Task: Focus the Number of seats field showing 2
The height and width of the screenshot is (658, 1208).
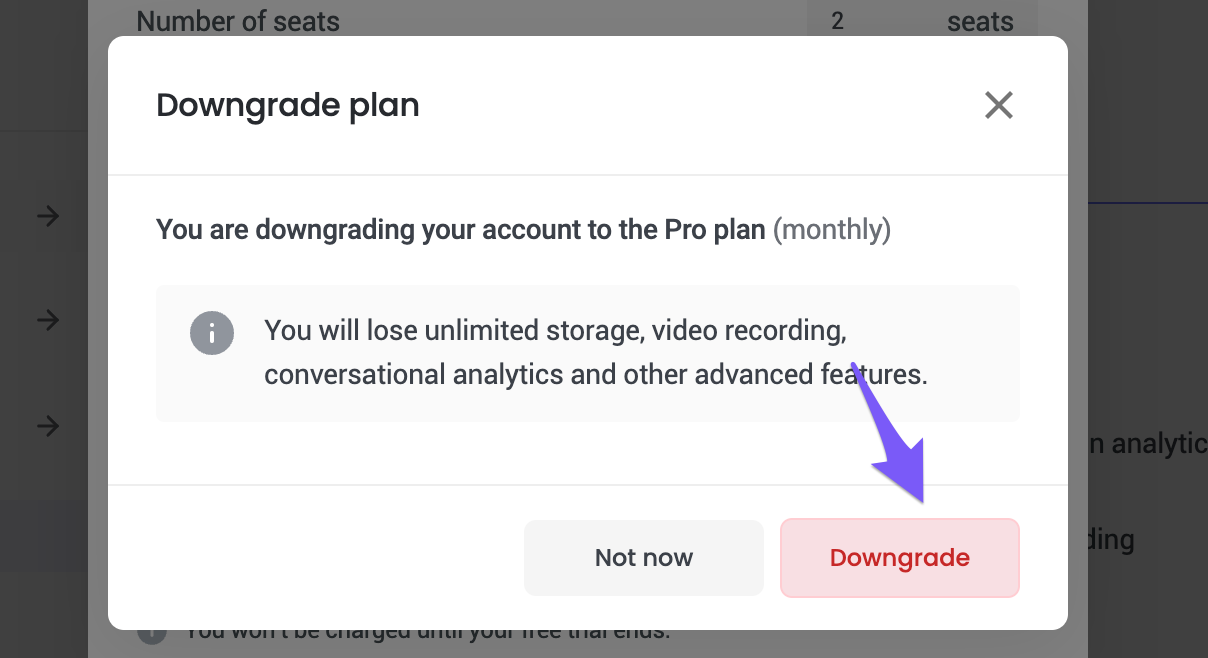Action: coord(922,21)
